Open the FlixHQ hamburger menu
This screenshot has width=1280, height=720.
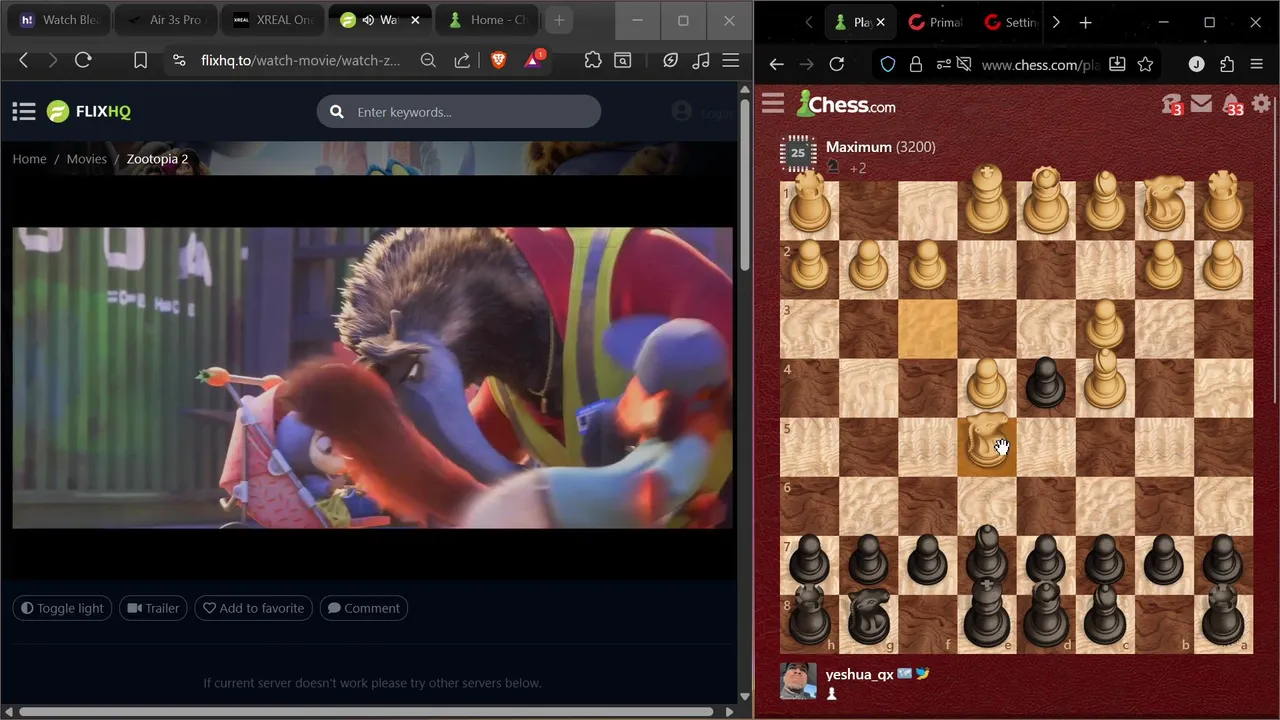coord(24,112)
